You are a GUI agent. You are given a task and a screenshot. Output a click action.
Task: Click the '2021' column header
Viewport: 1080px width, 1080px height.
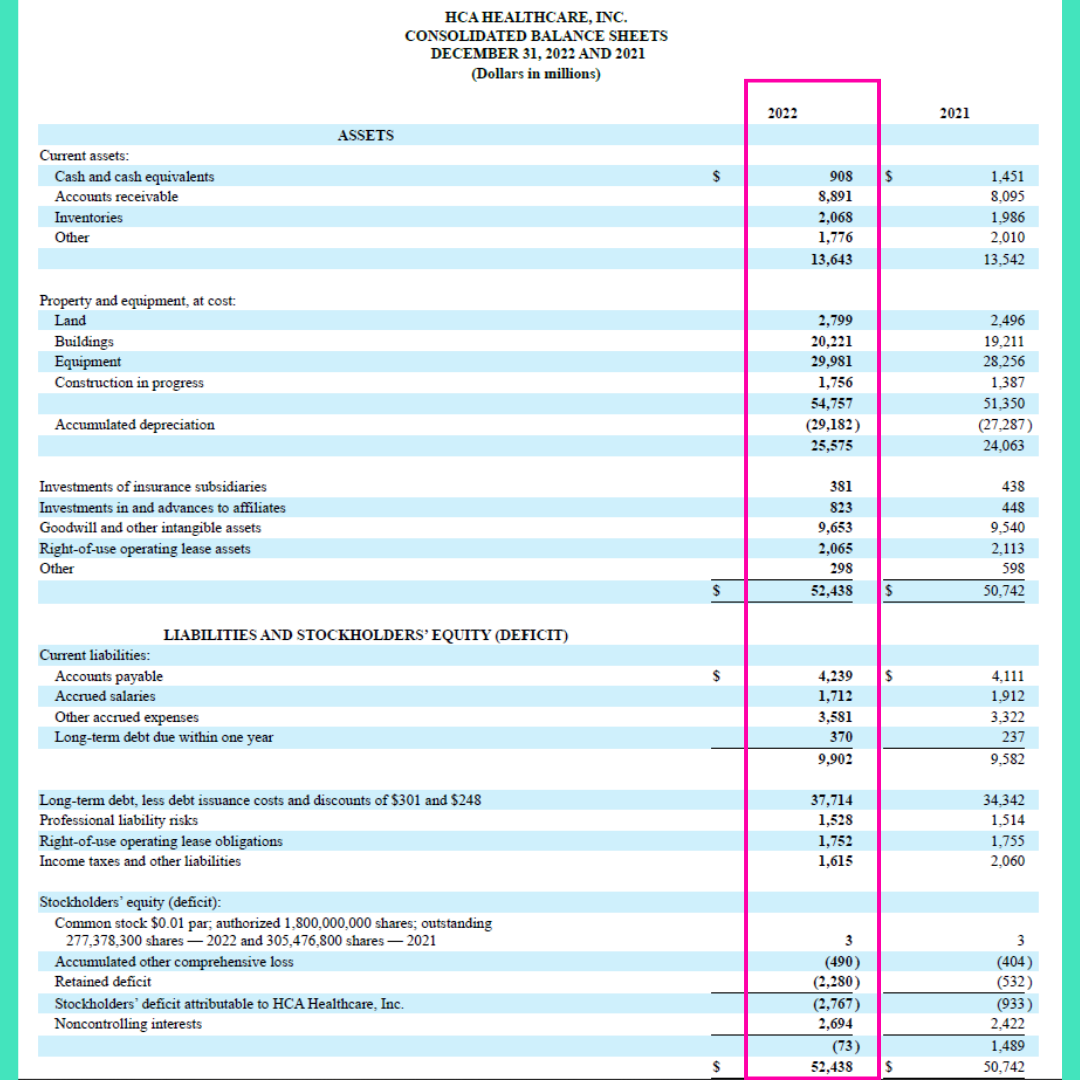[x=955, y=114]
